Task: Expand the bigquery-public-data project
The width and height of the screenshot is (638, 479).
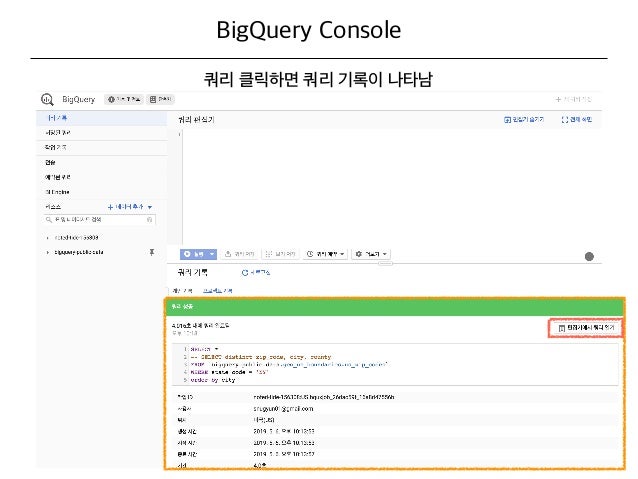Action: 48,252
